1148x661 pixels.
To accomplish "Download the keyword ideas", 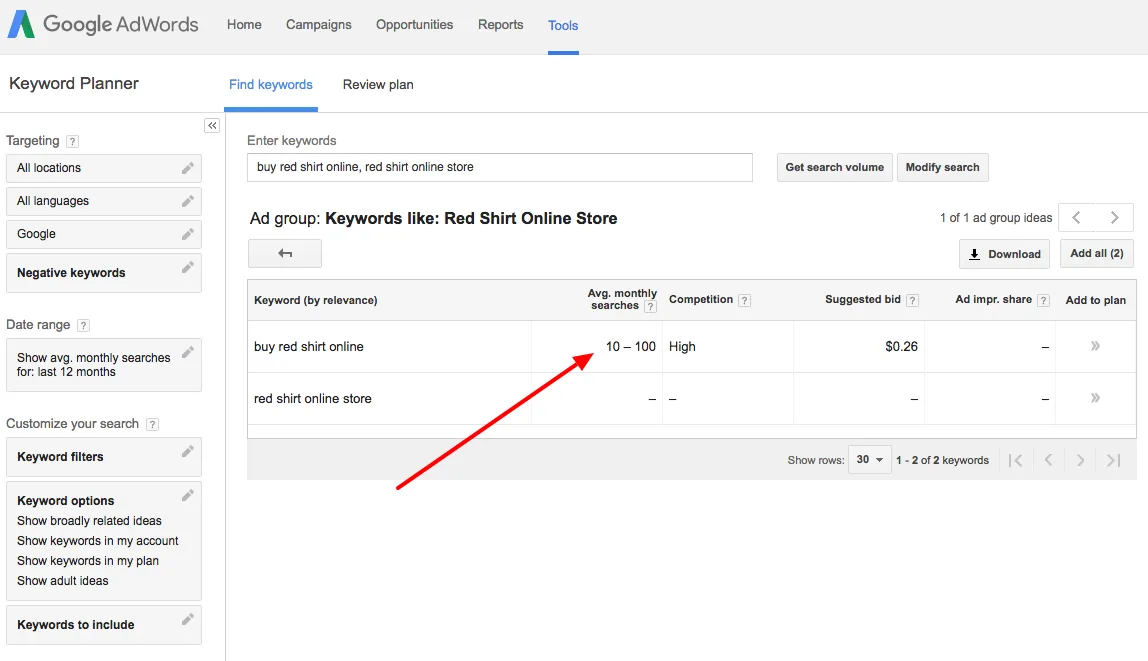I will [1004, 254].
